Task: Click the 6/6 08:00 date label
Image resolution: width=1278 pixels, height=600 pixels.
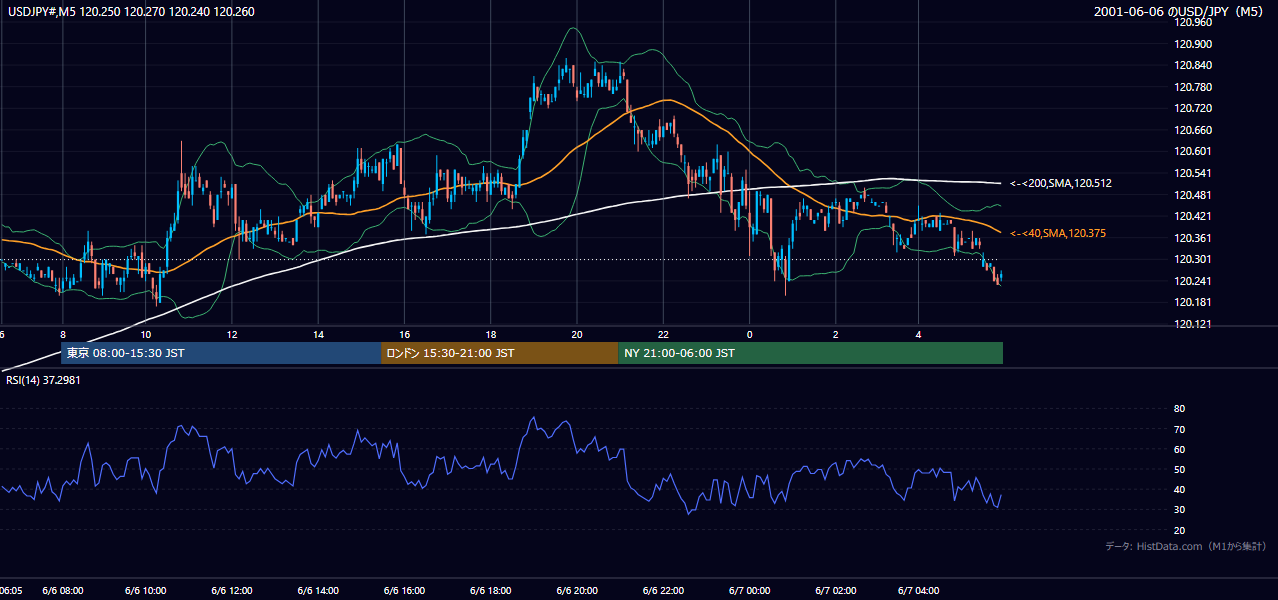Action: [62, 591]
